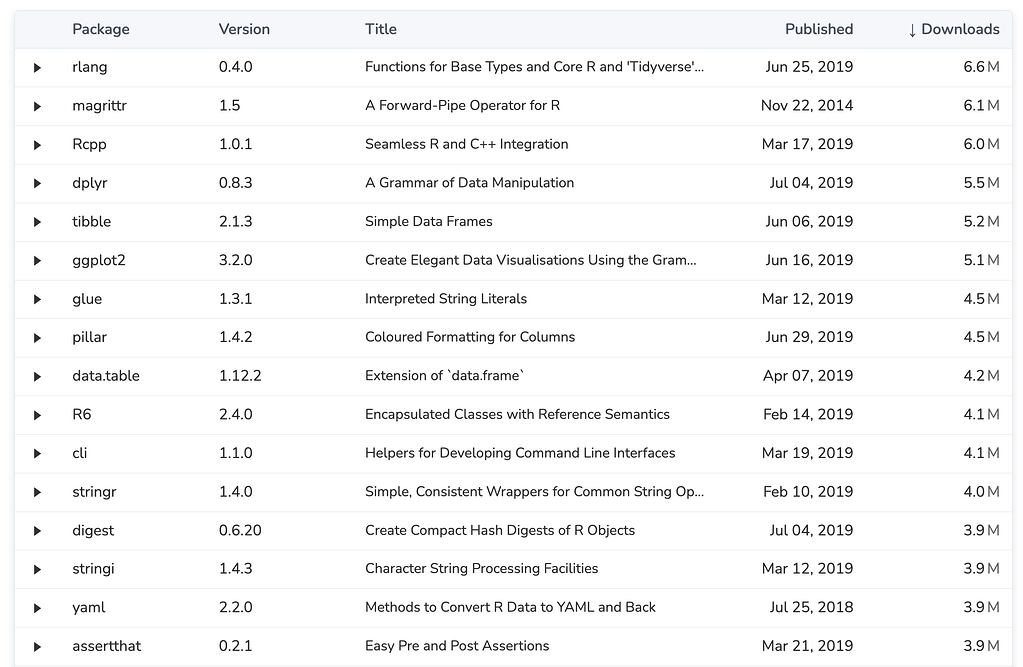Viewport: 1023px width, 667px height.
Task: Expand the rlang row details
Action: click(37, 68)
